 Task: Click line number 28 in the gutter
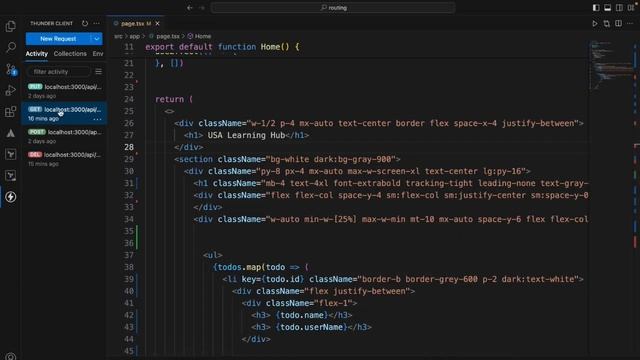tap(129, 147)
